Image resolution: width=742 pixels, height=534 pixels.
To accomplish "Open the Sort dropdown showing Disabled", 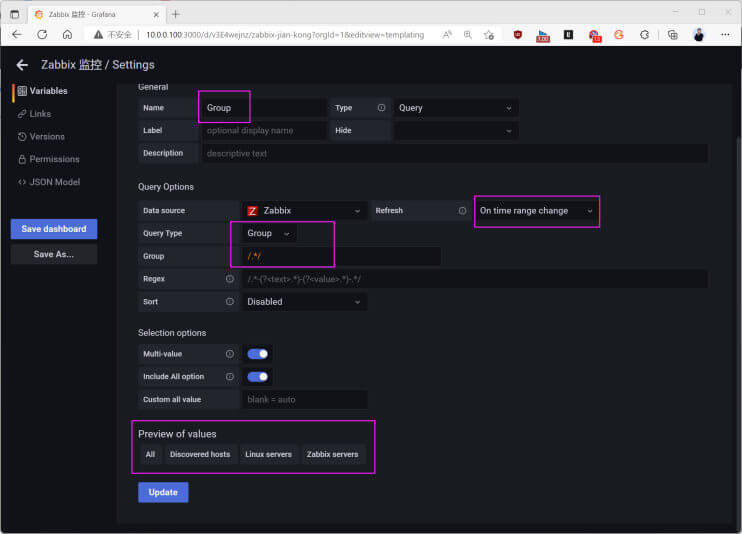I will click(305, 302).
